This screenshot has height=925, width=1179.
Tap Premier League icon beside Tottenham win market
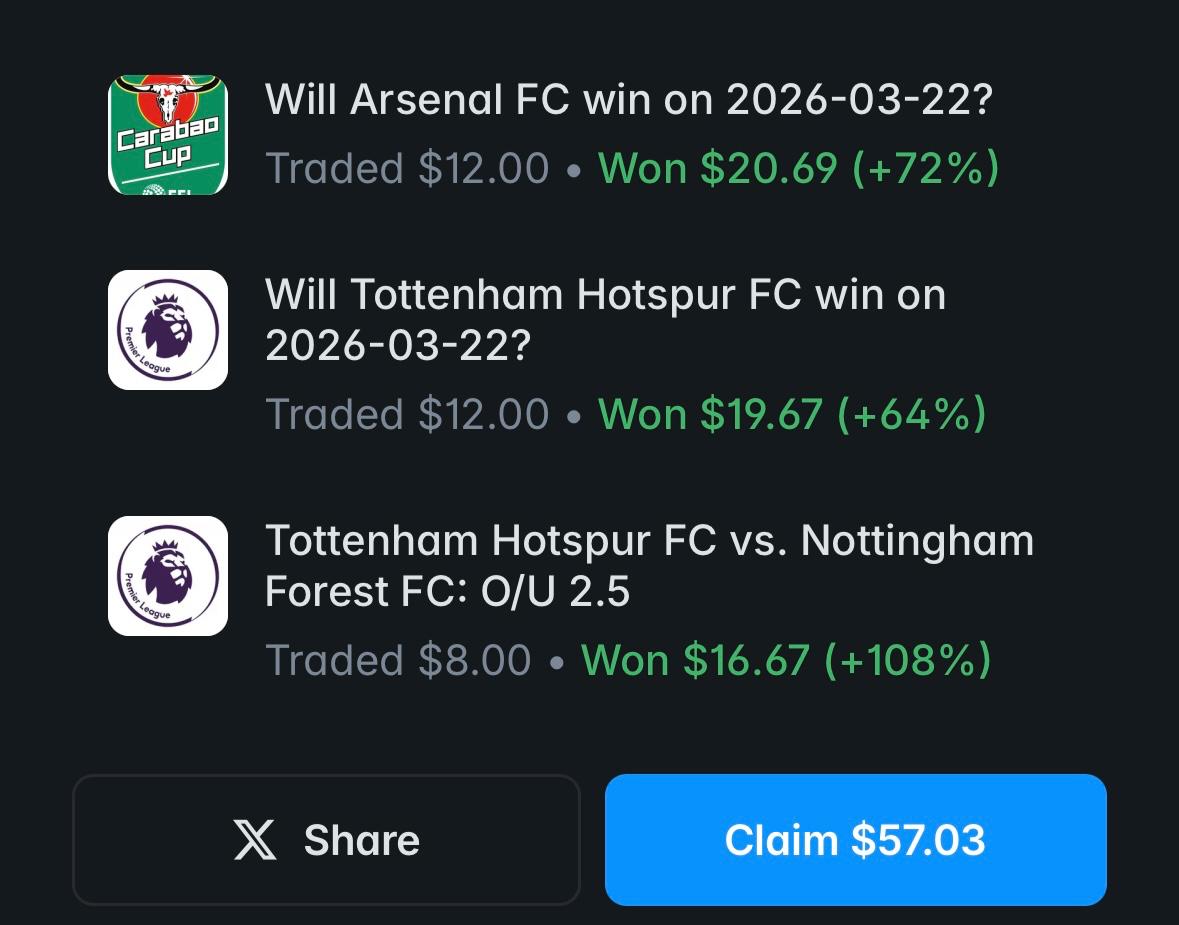(168, 329)
